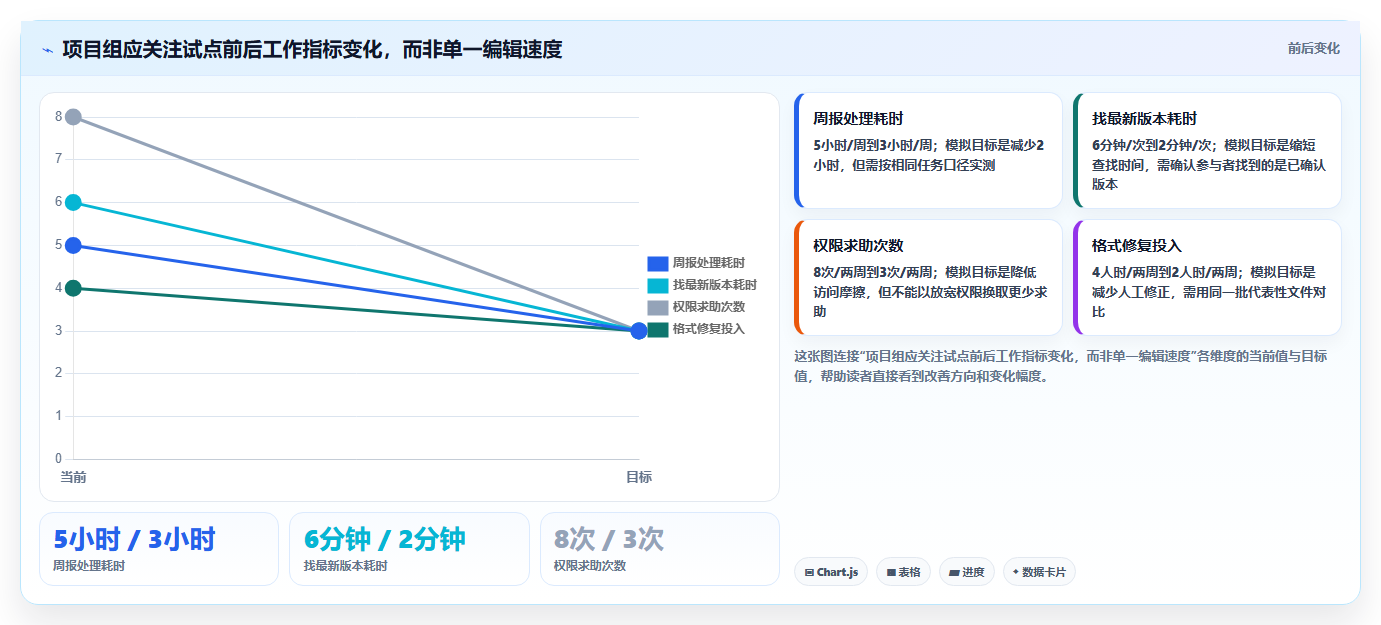This screenshot has height=625, width=1381.
Task: Click the 权限求助次数 card title
Action: (x=858, y=245)
